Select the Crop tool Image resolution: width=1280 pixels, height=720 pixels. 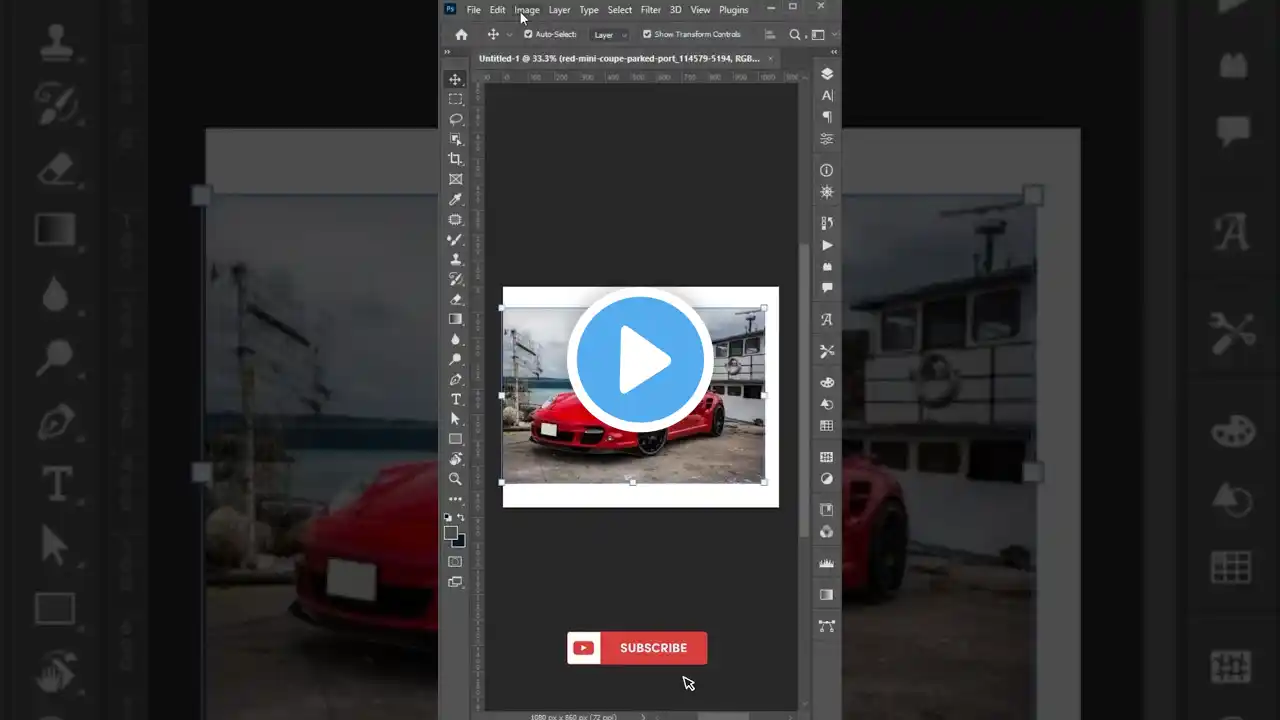(x=456, y=159)
